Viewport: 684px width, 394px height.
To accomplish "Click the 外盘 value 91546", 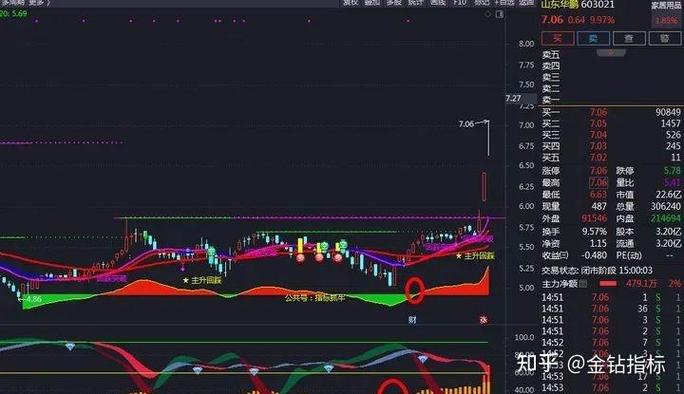I will coord(594,218).
